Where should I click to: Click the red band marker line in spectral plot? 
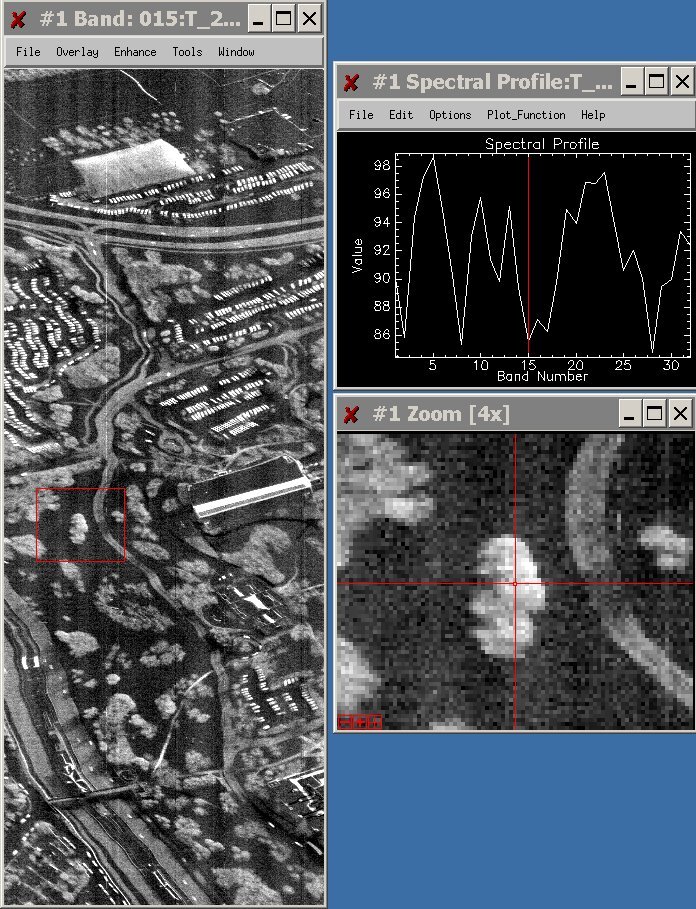[x=529, y=255]
